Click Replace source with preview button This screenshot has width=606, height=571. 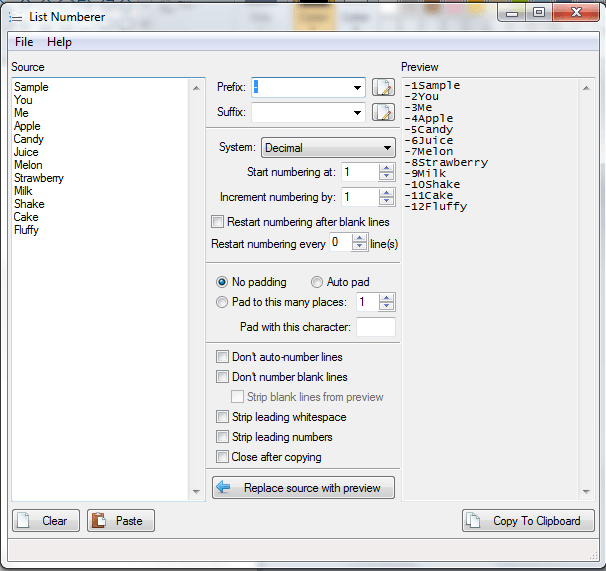click(x=303, y=487)
